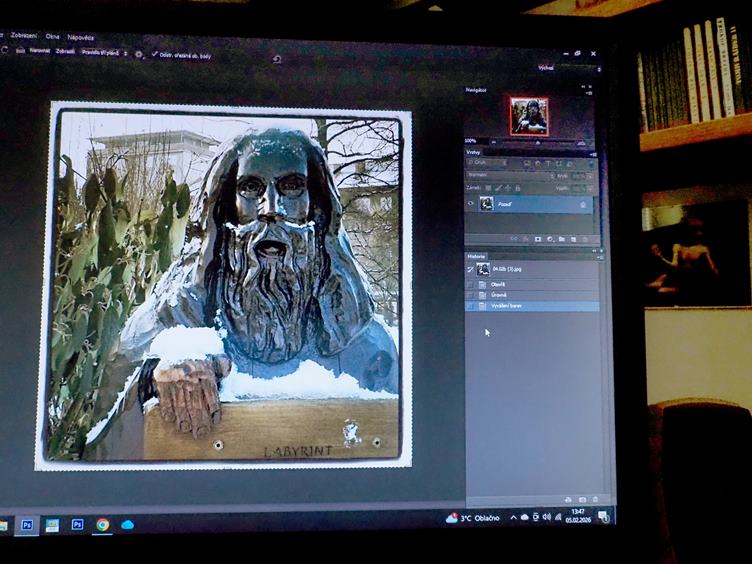This screenshot has height=564, width=752.
Task: Uncheck Odstr. oříznuté obr. body checkbox
Action: point(154,54)
